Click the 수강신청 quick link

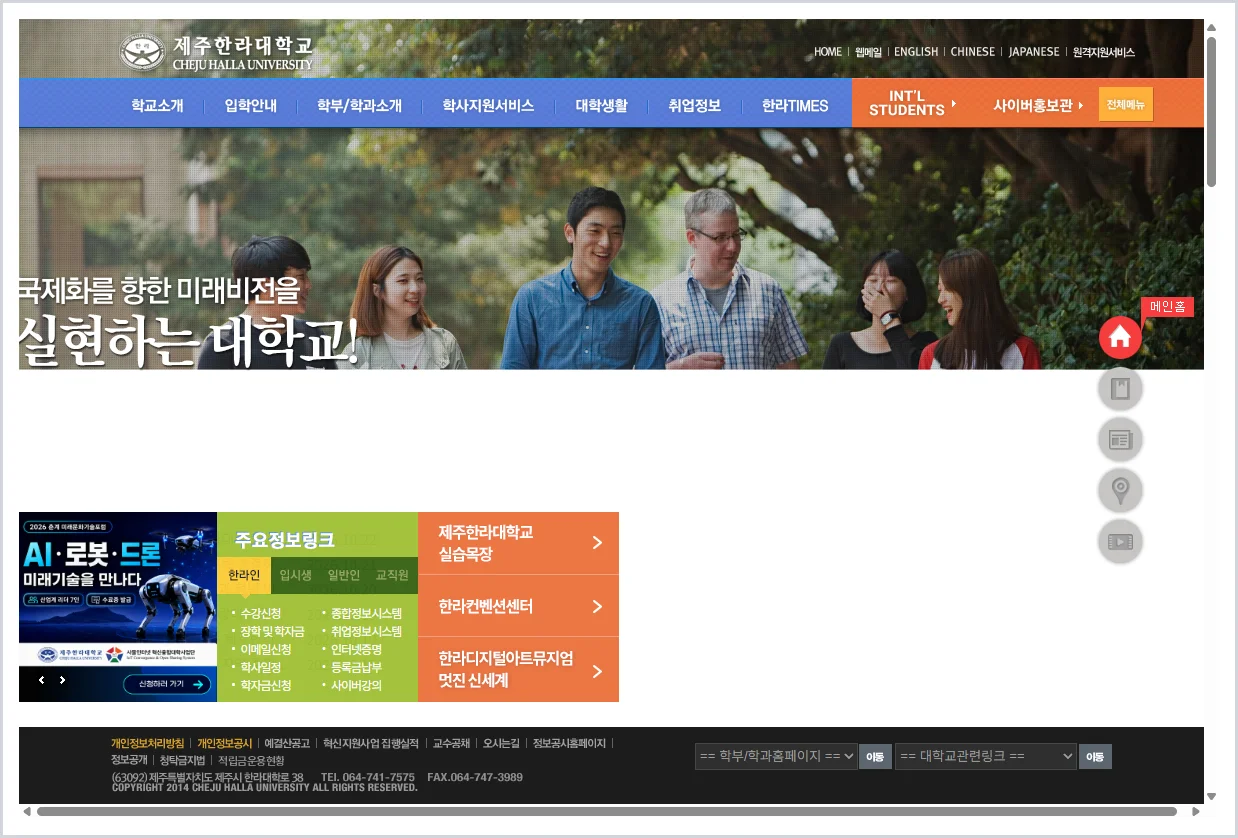(261, 613)
